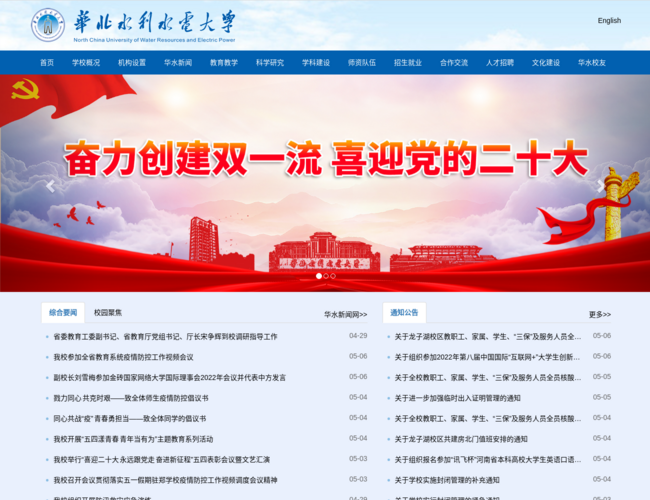
Task: Open notice 关于学校实施封闭管理的补充通知
Action: click(x=447, y=480)
